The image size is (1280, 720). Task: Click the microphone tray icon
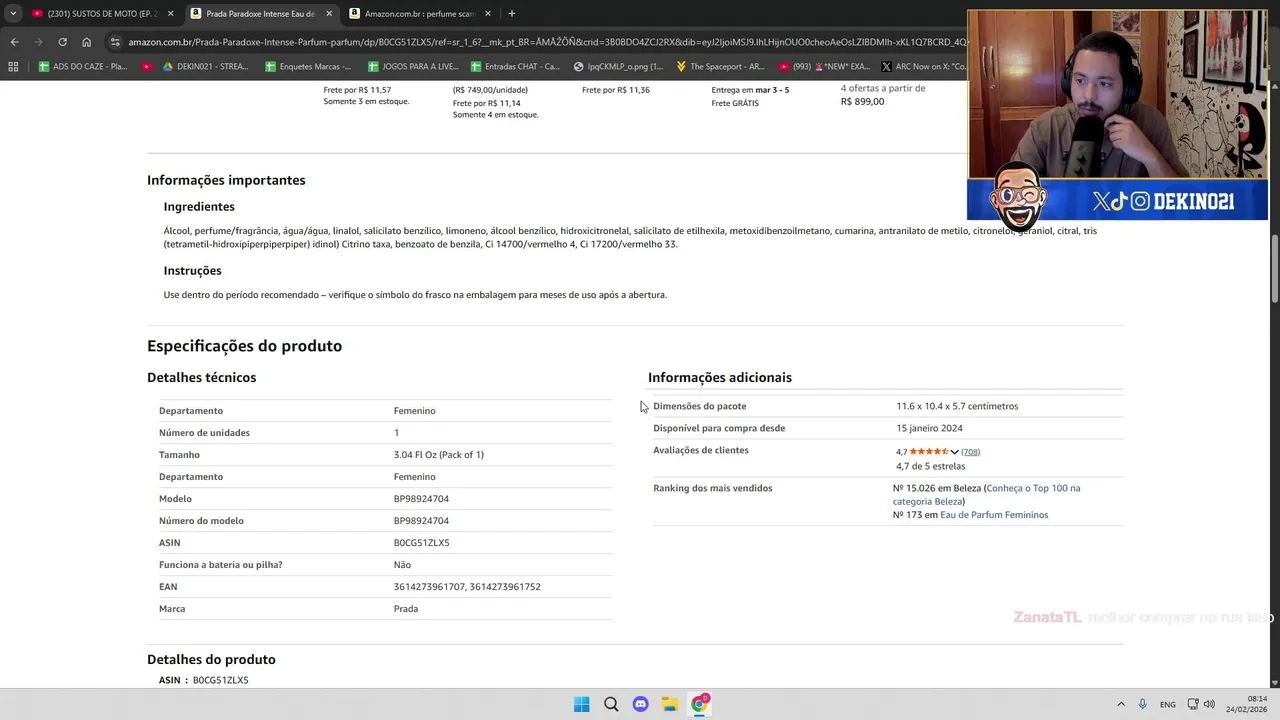pyautogui.click(x=1142, y=704)
